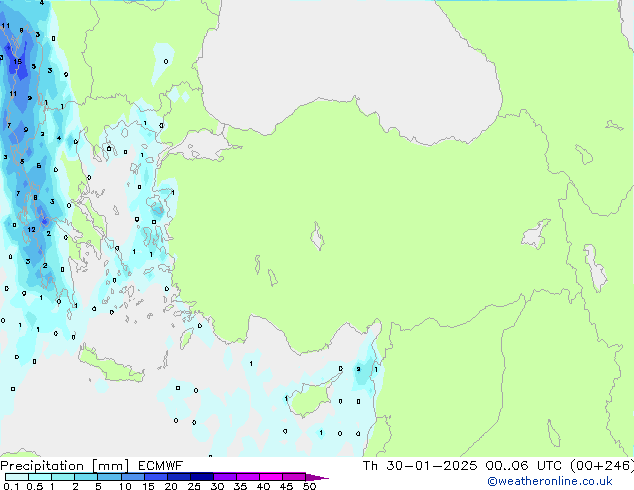Click the "12" precipitation value on the map

31,229
